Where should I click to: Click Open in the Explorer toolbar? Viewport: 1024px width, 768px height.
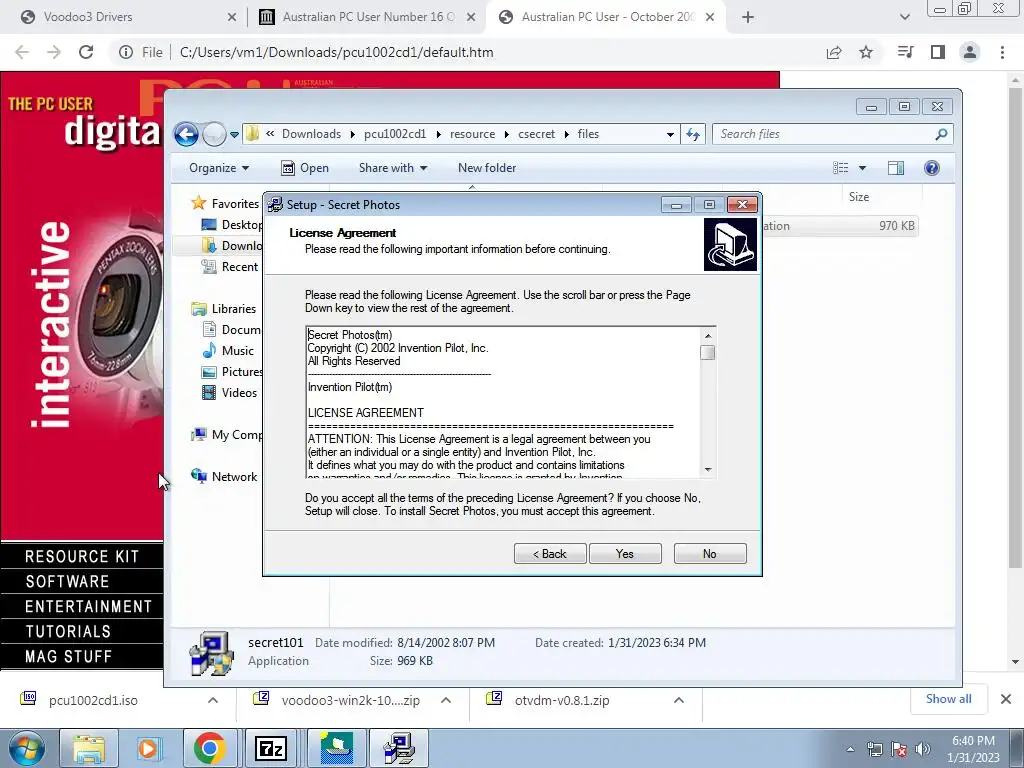[305, 168]
